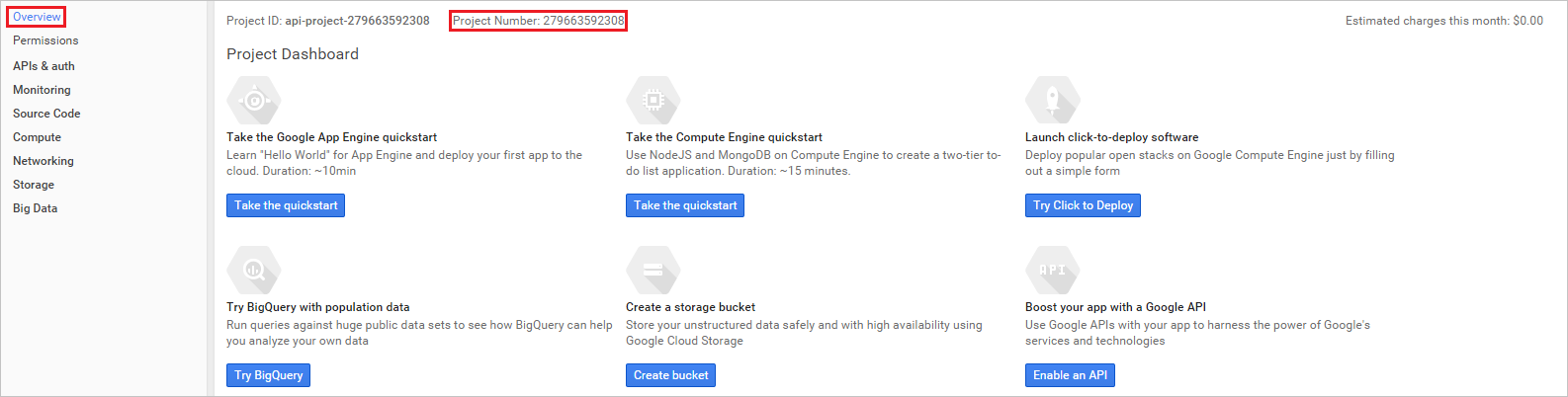Expand the Storage sidebar section
Screen dimensions: 1568x397
coord(34,185)
